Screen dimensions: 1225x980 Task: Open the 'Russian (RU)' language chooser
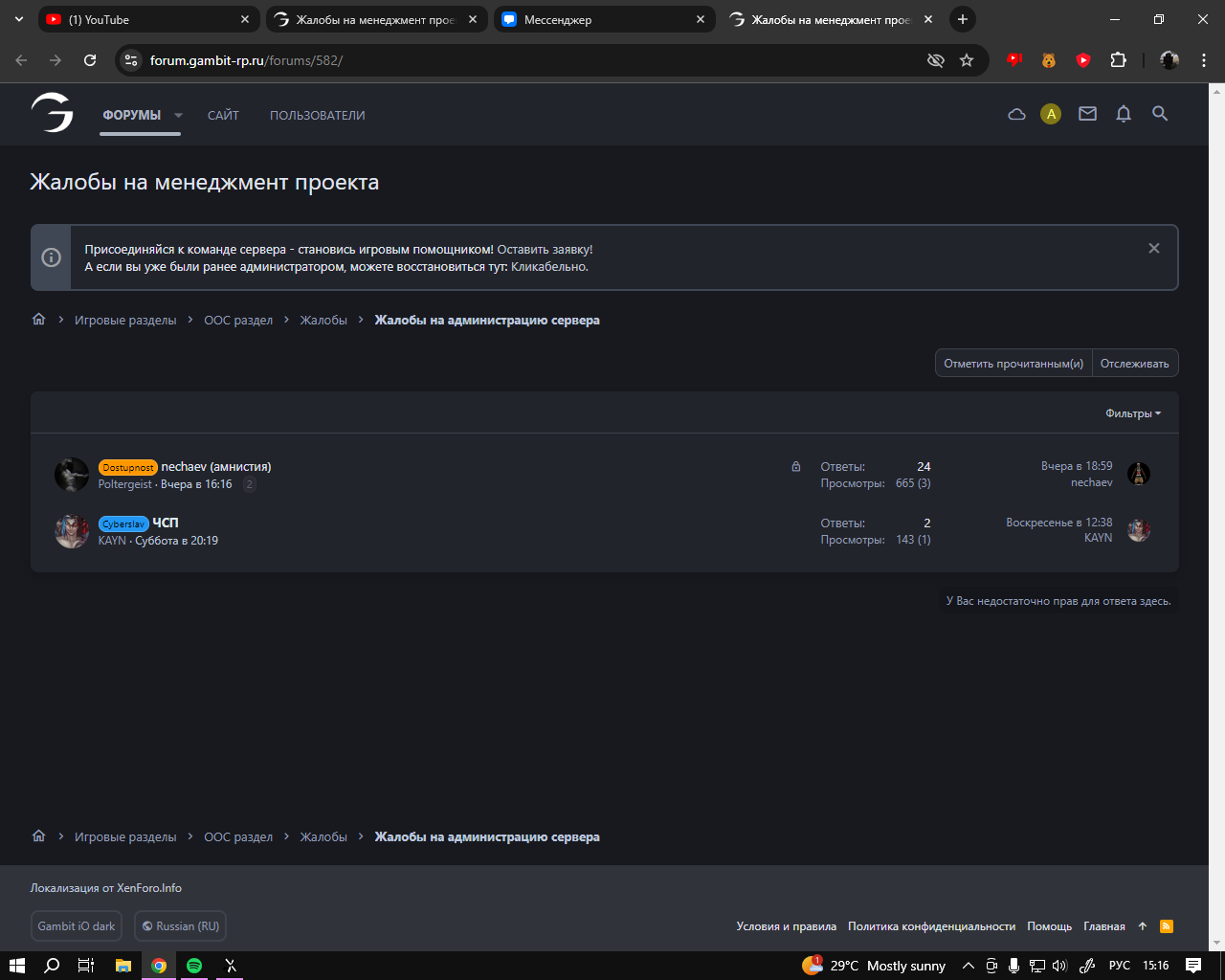coord(180,926)
